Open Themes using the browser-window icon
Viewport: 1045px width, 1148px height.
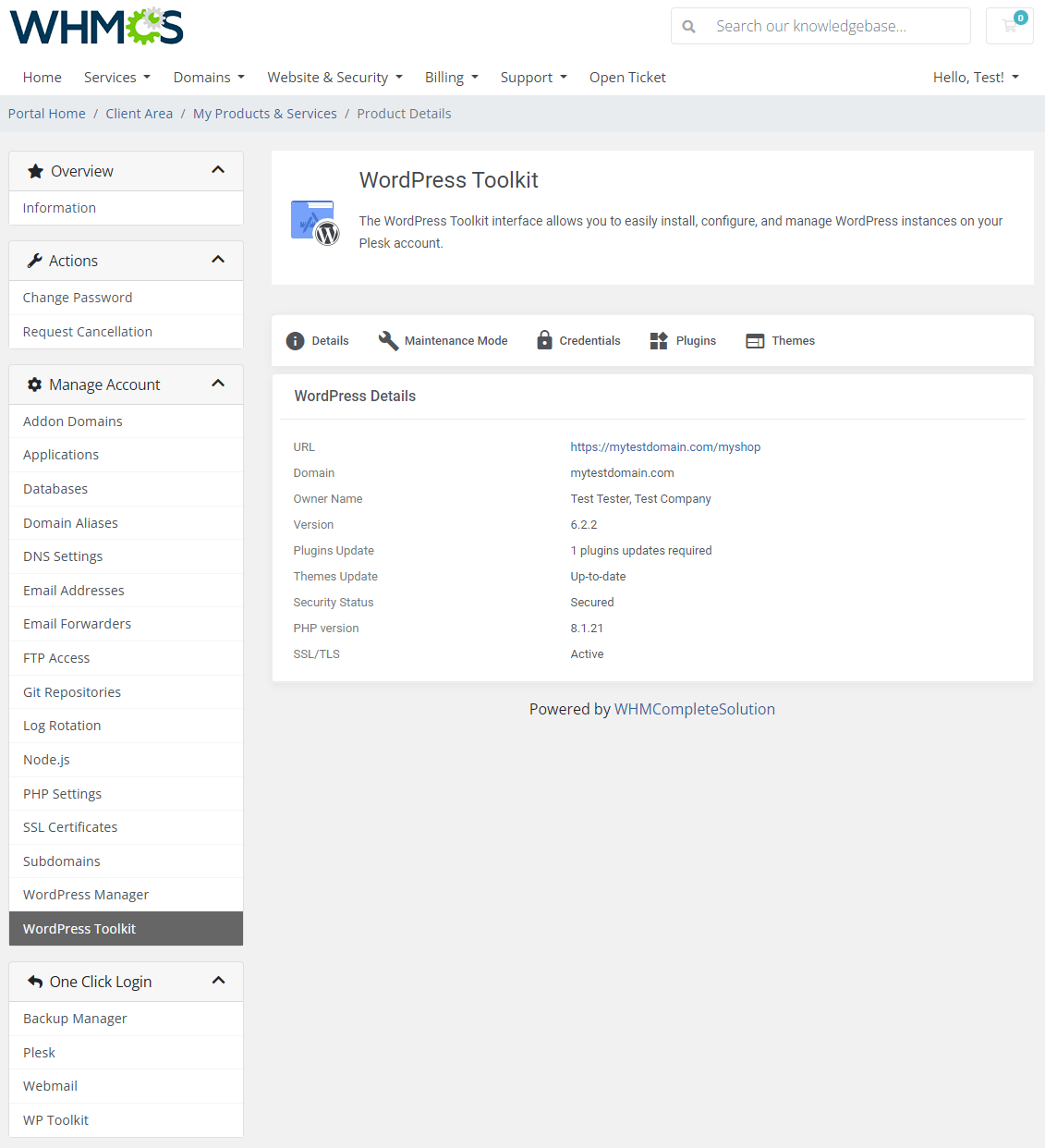[753, 340]
